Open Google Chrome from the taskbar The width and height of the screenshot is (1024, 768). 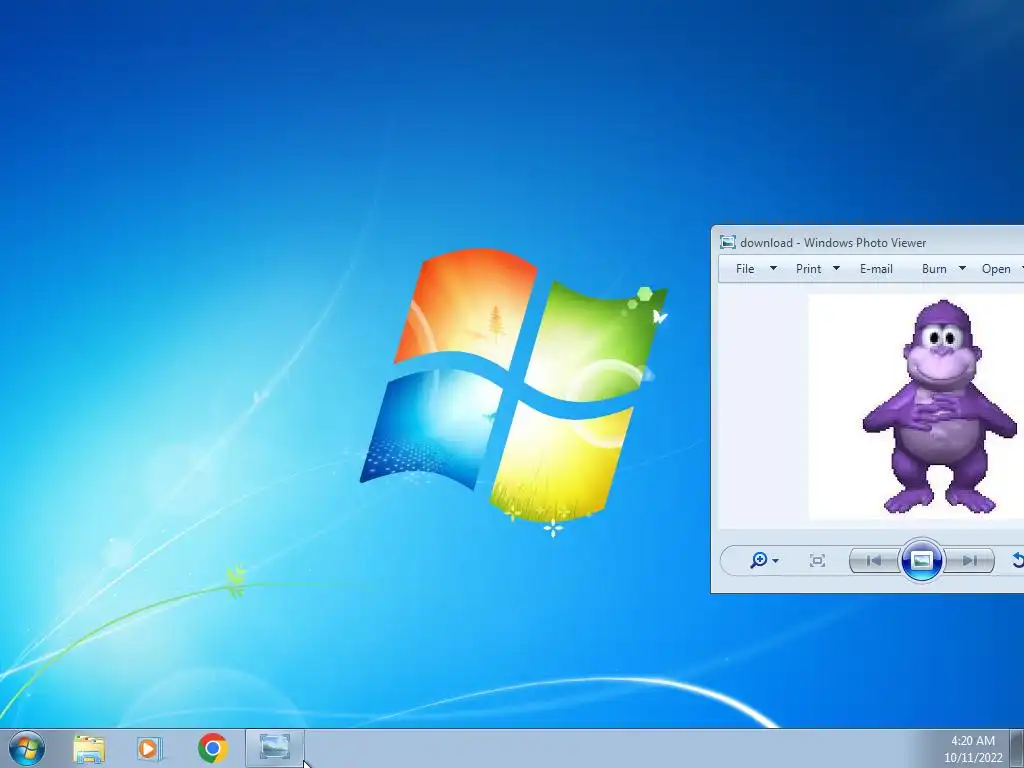tap(212, 748)
